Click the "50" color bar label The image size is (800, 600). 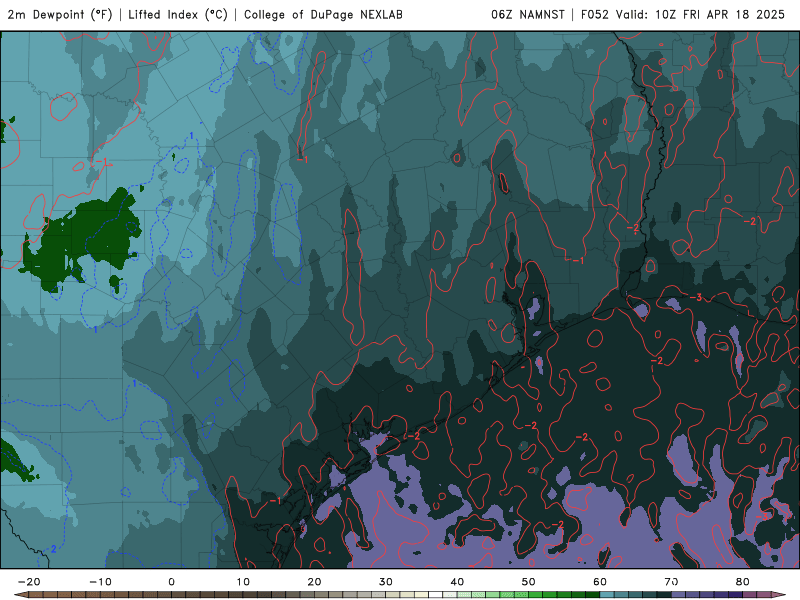(x=529, y=582)
